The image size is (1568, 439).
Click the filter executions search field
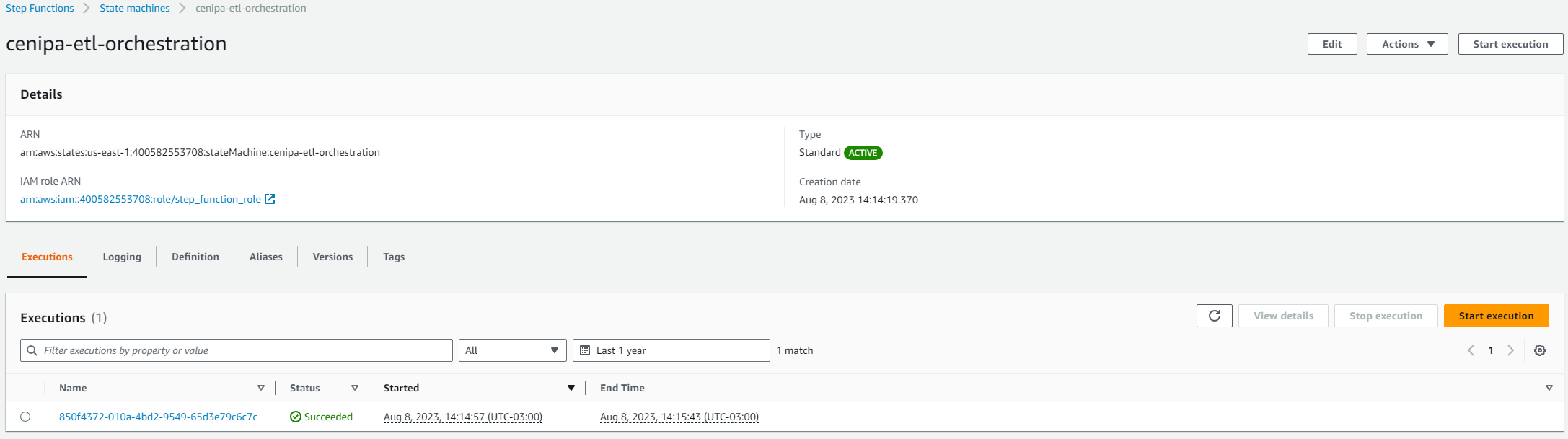pos(237,350)
